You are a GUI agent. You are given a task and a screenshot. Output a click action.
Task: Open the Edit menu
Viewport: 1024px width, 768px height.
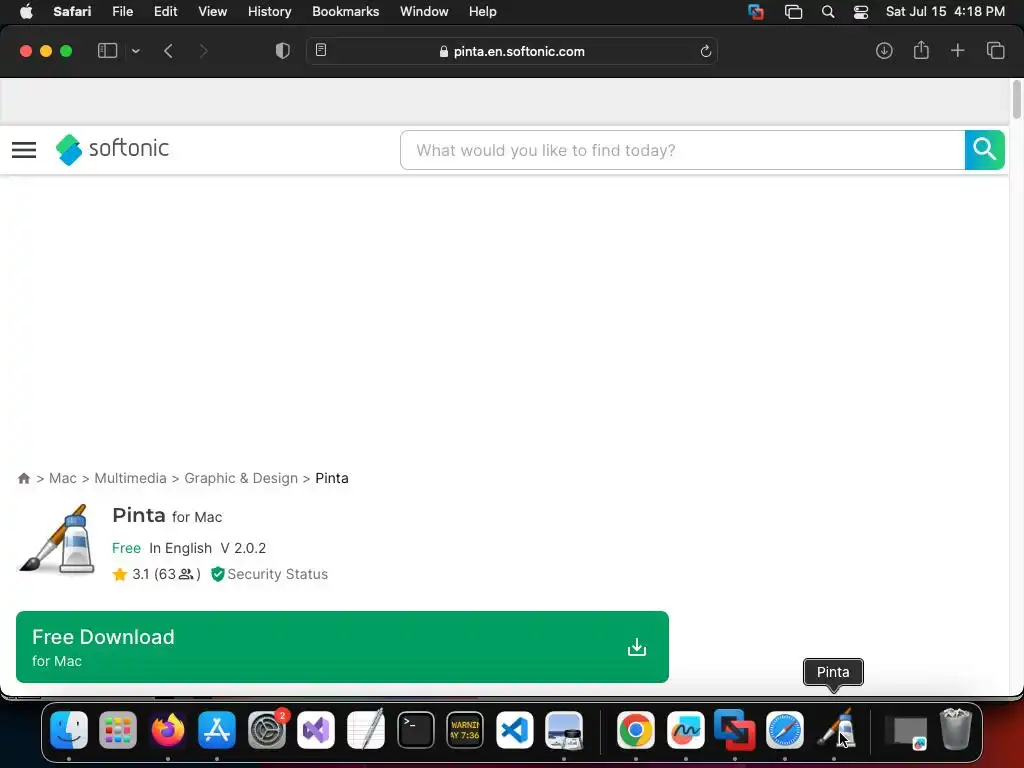(165, 12)
